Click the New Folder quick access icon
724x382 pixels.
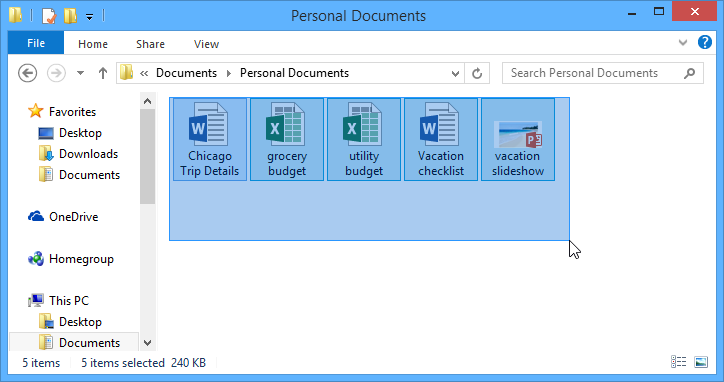tap(70, 16)
